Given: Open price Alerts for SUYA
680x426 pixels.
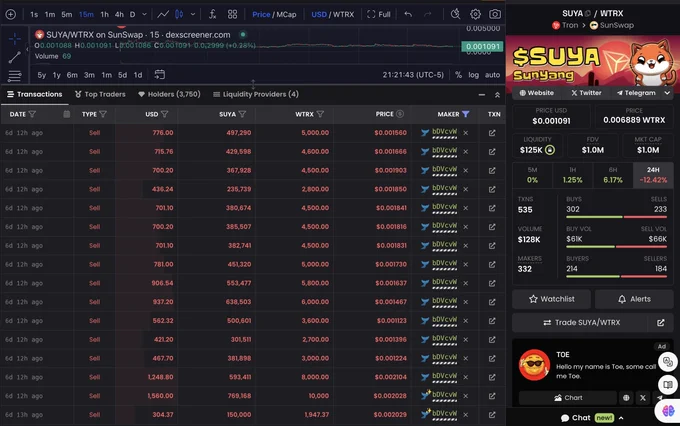Looking at the screenshot, I should pyautogui.click(x=634, y=299).
